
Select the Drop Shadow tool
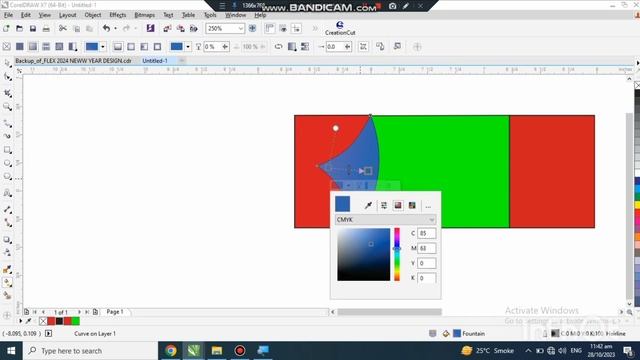pos(7,240)
